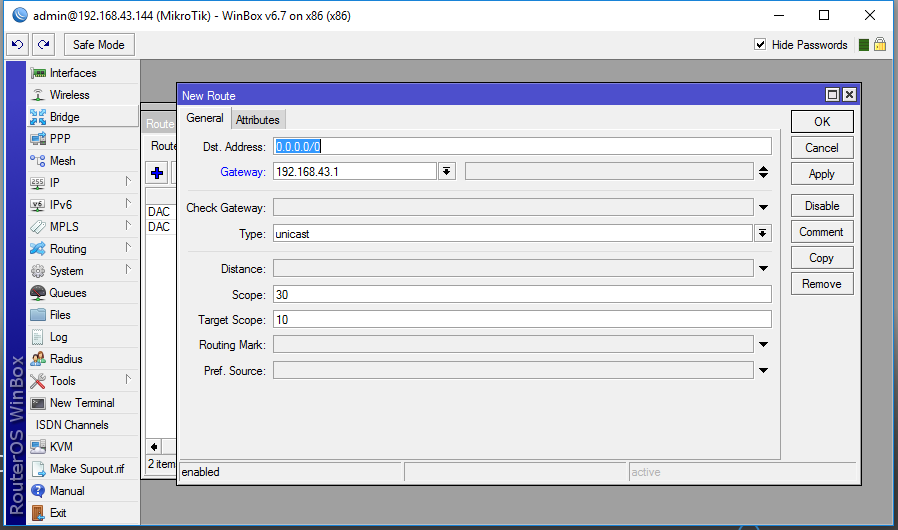This screenshot has width=898, height=530.
Task: Click the Route List scroll left arrow
Action: [154, 446]
